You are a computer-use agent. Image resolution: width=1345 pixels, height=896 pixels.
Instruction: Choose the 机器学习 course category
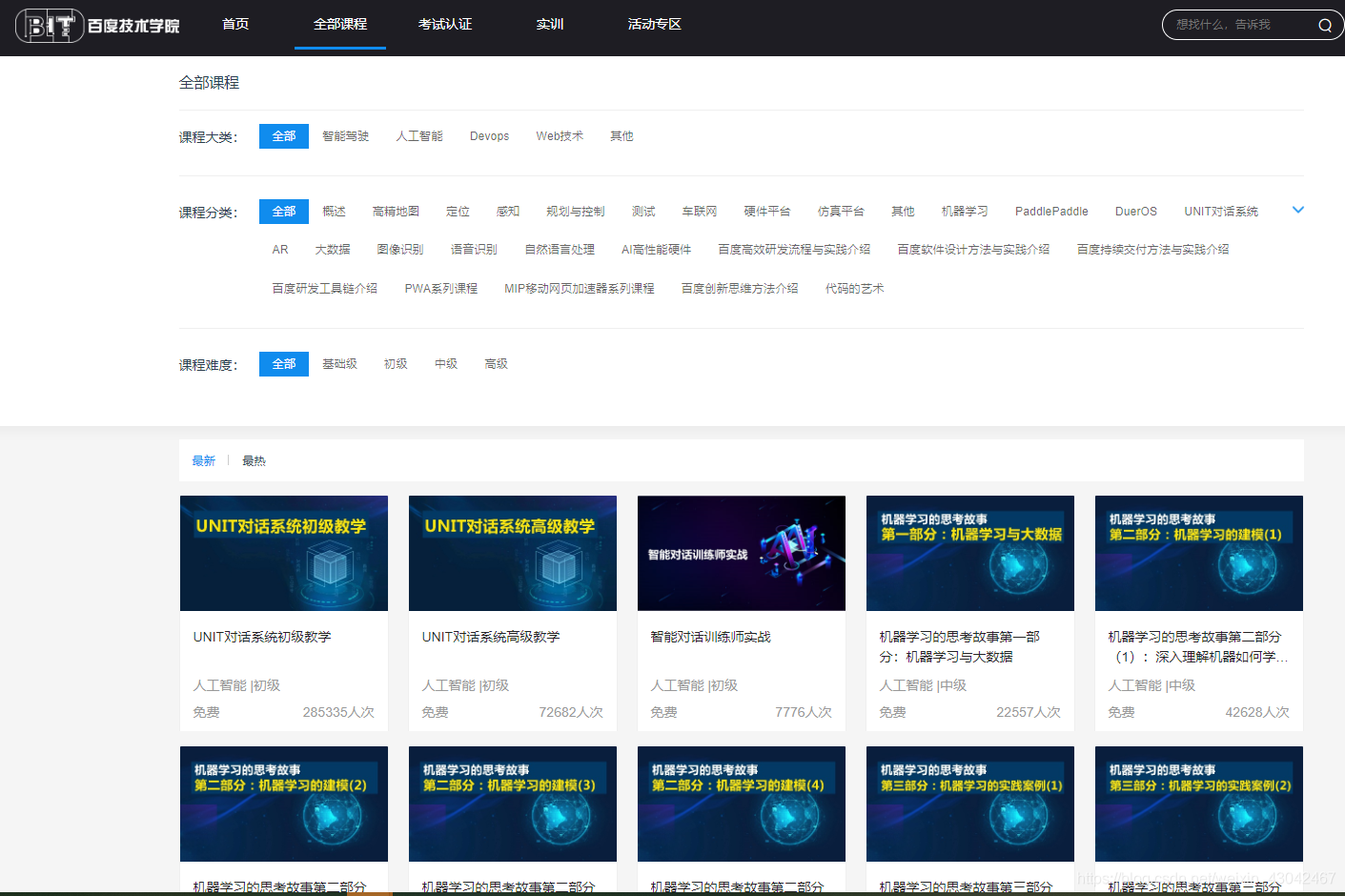tap(965, 212)
